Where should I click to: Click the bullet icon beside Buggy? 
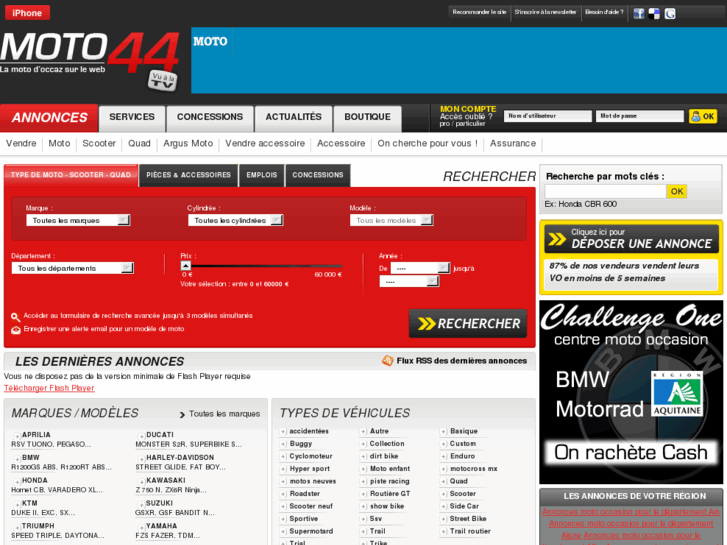point(283,444)
